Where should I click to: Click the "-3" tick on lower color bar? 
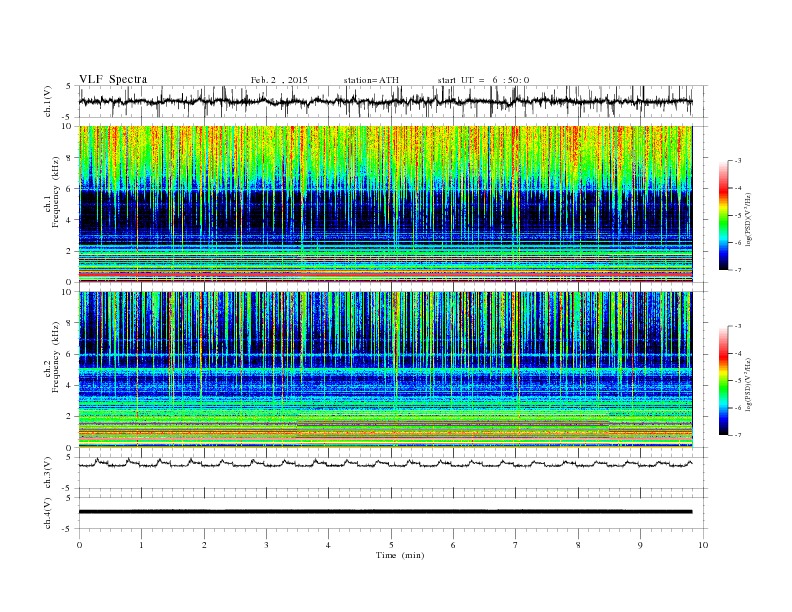pos(737,326)
